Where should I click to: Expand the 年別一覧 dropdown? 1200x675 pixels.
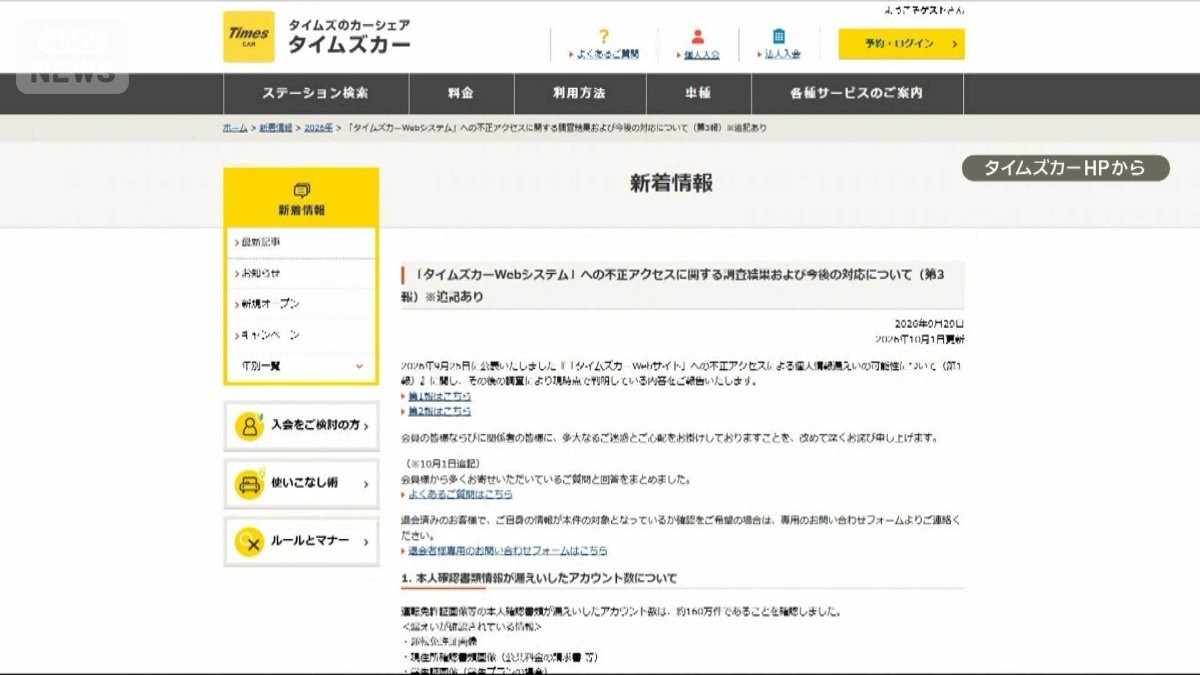click(x=301, y=366)
